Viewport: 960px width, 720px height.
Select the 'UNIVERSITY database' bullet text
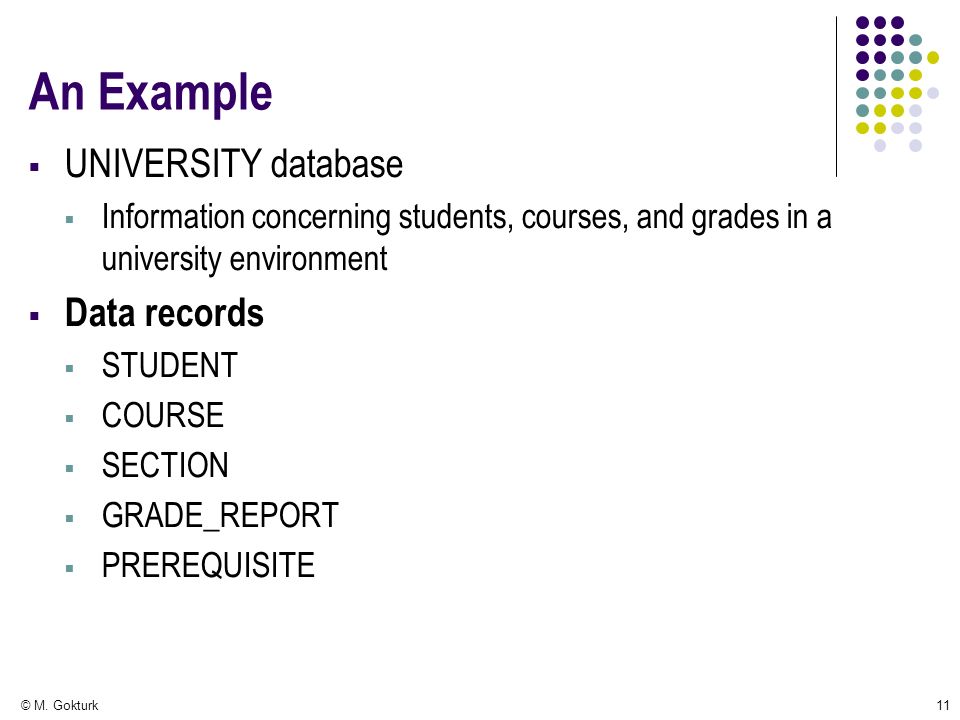pos(234,164)
